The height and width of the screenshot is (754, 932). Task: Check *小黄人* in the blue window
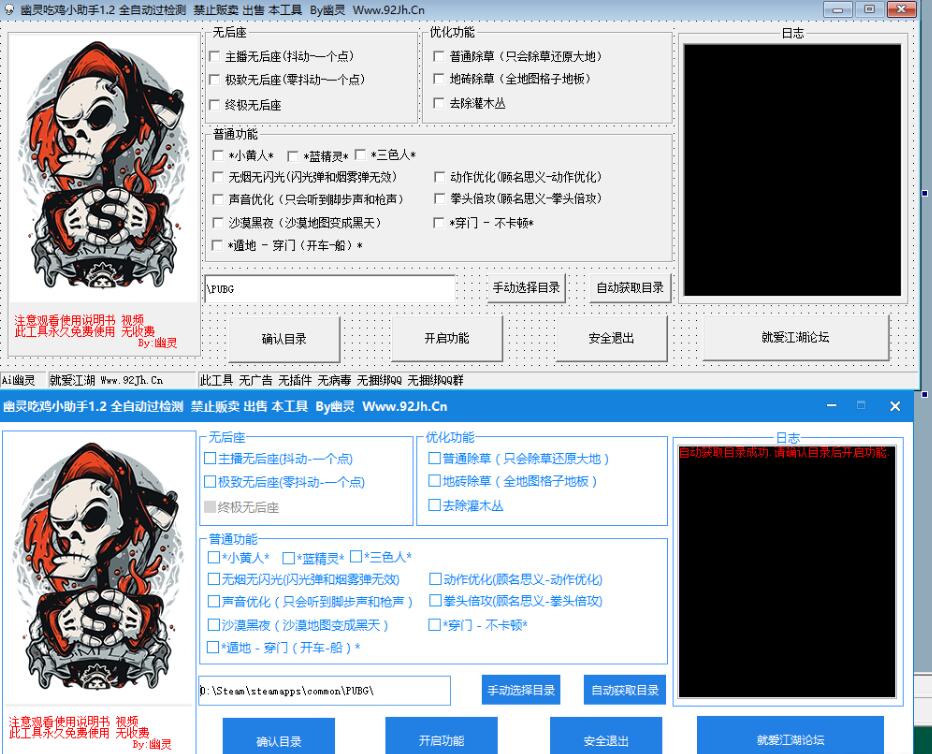tap(213, 557)
